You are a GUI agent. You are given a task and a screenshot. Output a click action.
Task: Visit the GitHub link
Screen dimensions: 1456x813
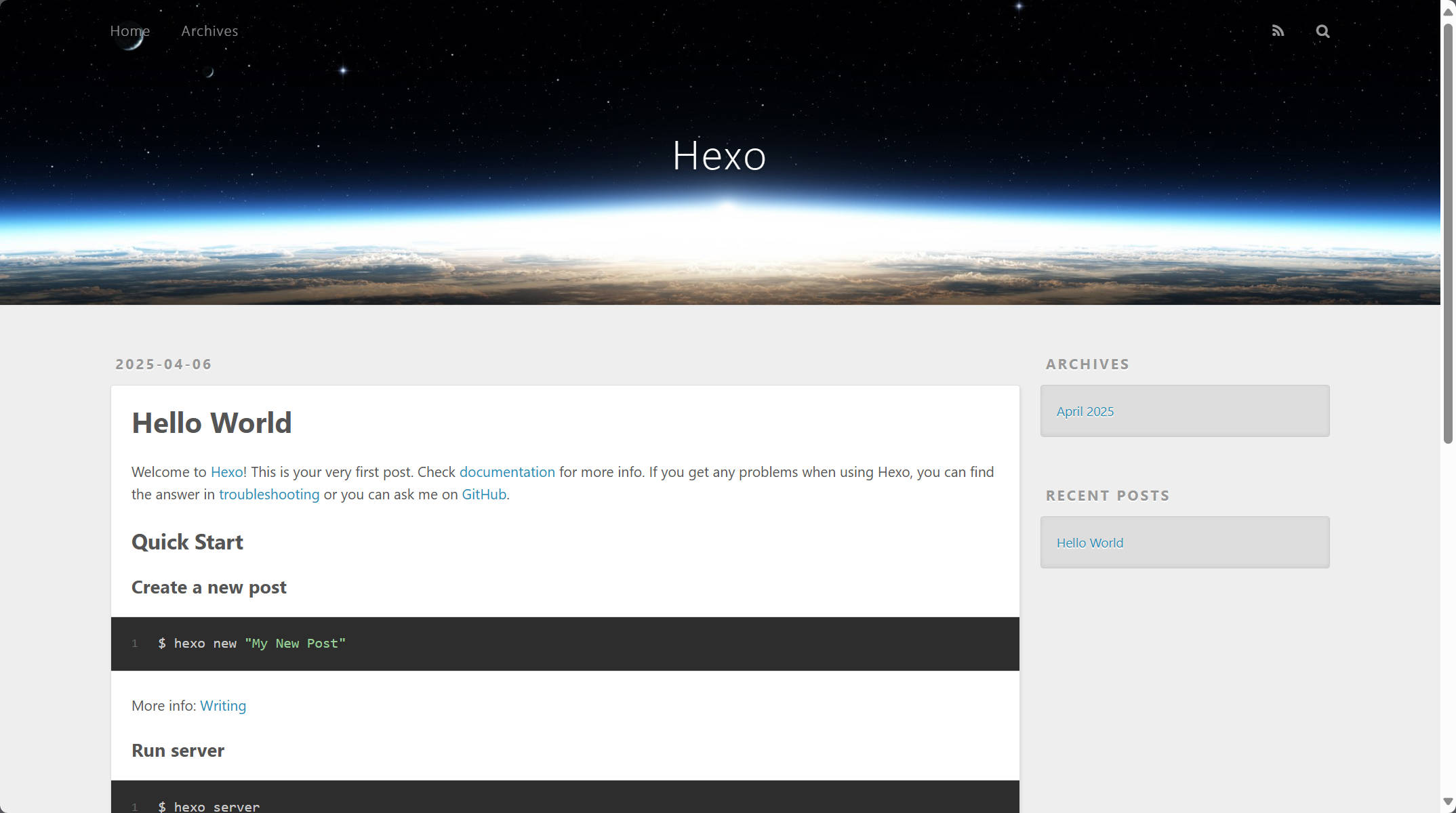484,495
